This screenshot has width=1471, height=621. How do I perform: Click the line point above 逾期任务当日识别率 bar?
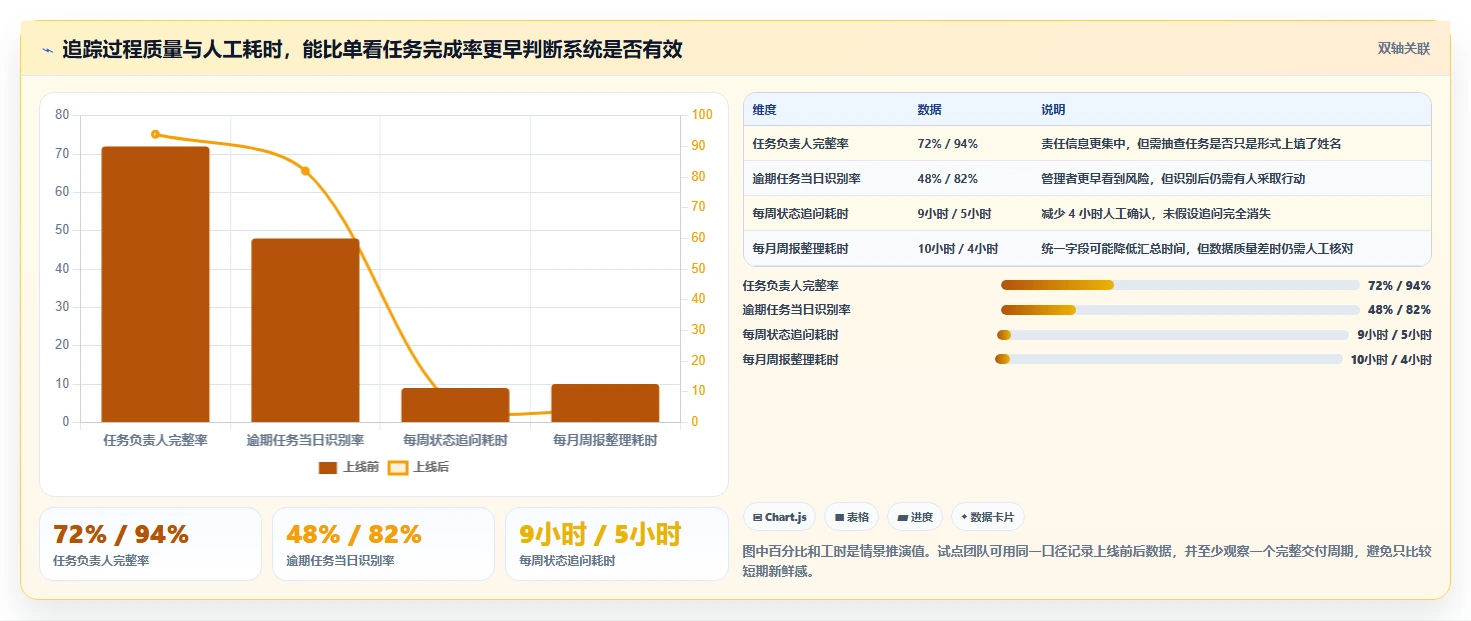(x=305, y=171)
